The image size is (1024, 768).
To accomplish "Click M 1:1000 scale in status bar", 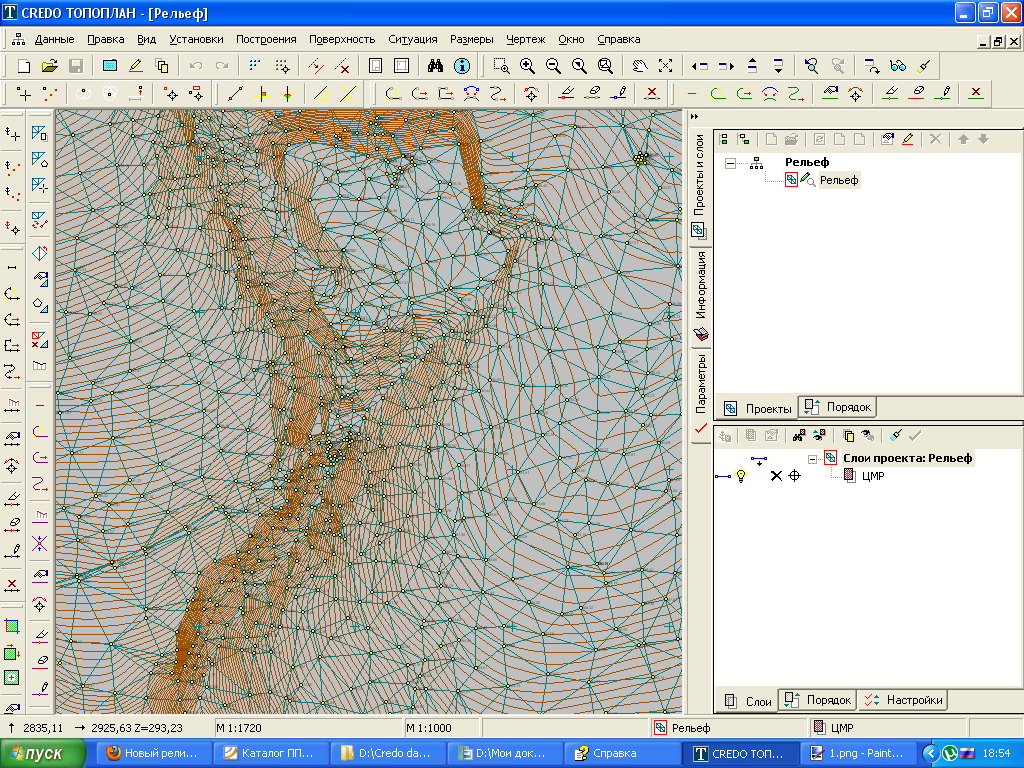I will click(429, 728).
